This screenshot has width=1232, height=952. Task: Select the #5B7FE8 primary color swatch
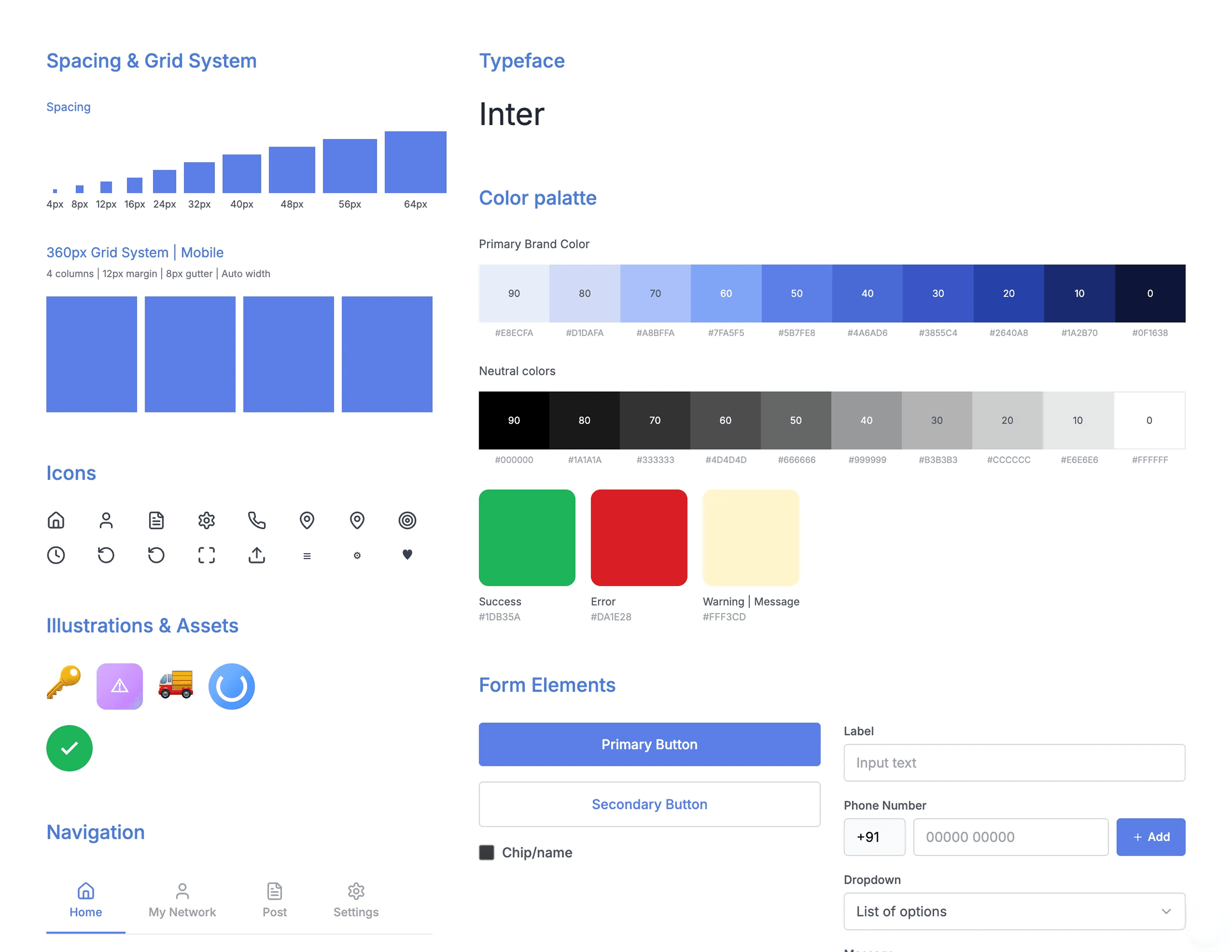(x=796, y=293)
